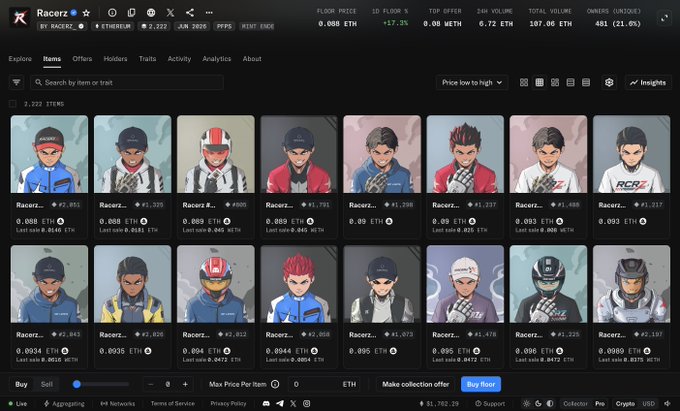Image resolution: width=680 pixels, height=411 pixels.
Task: Click the Buy floor button
Action: click(481, 384)
